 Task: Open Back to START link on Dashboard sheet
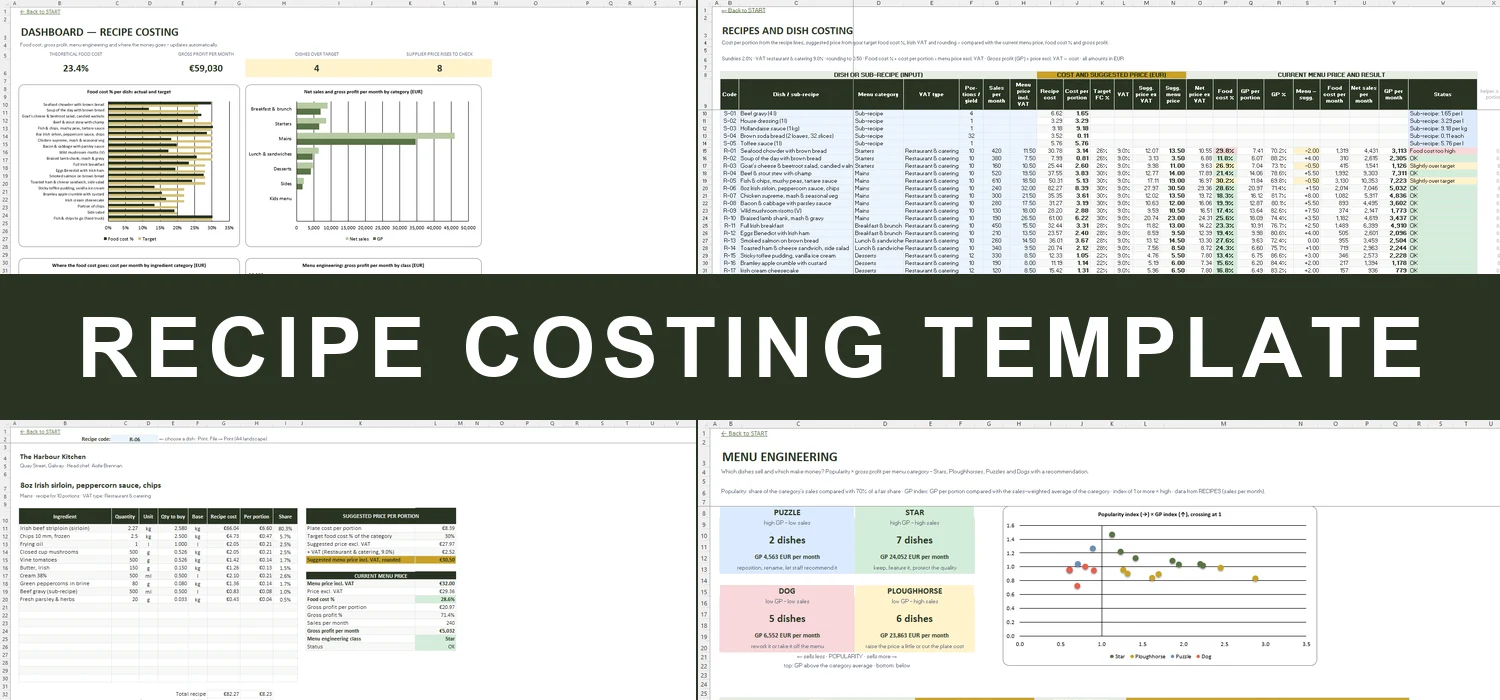[x=40, y=12]
